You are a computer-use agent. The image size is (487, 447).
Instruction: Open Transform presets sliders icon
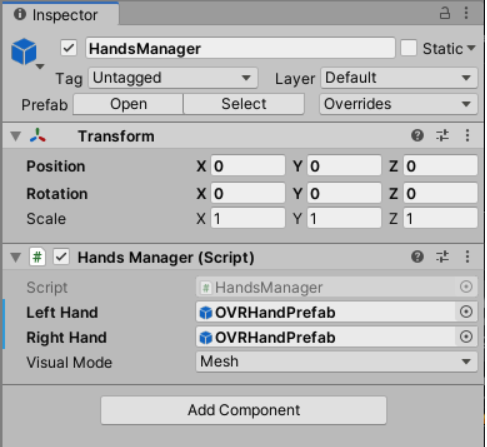click(x=442, y=136)
